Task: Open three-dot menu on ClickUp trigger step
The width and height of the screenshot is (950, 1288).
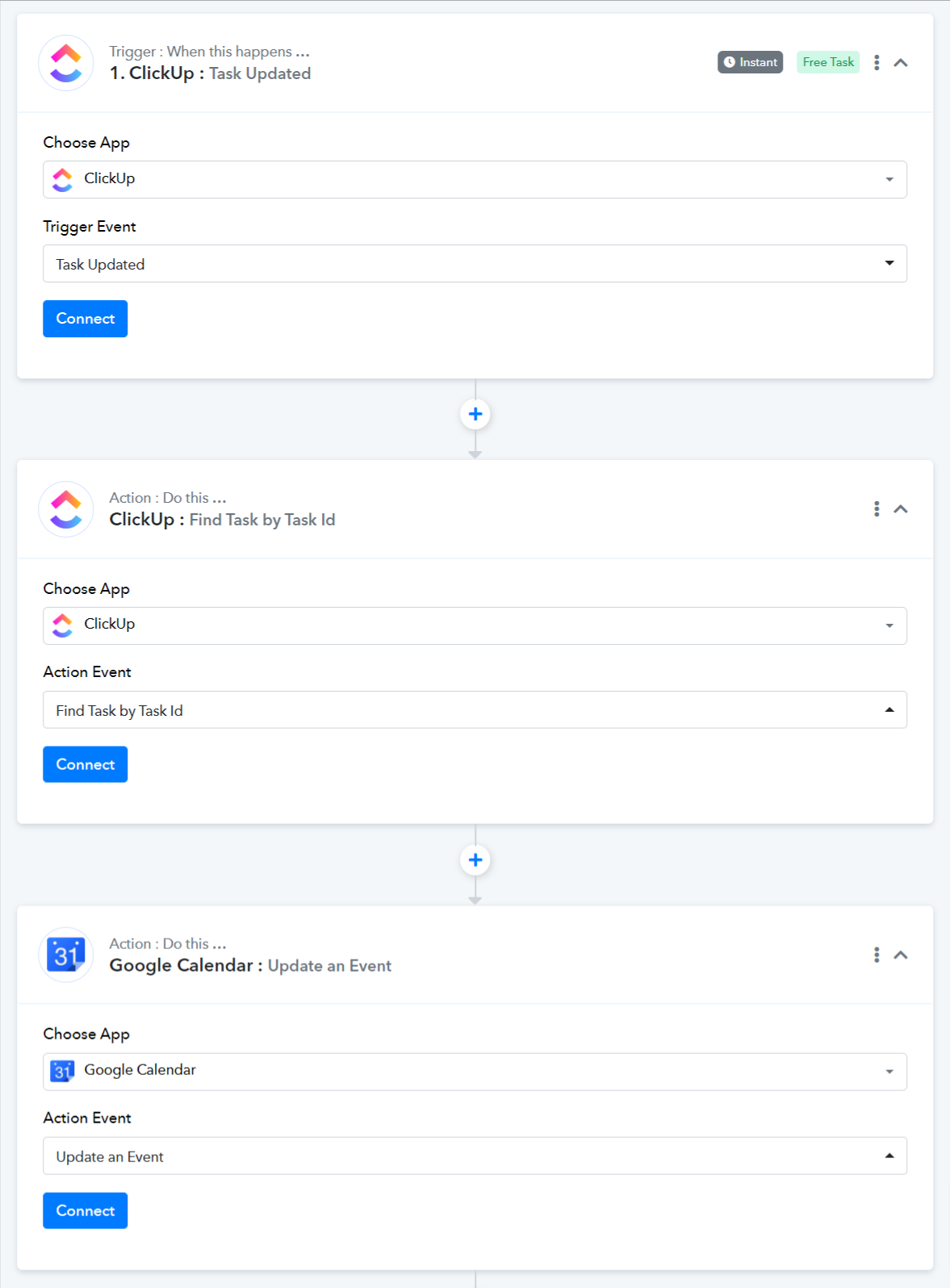Action: click(877, 63)
